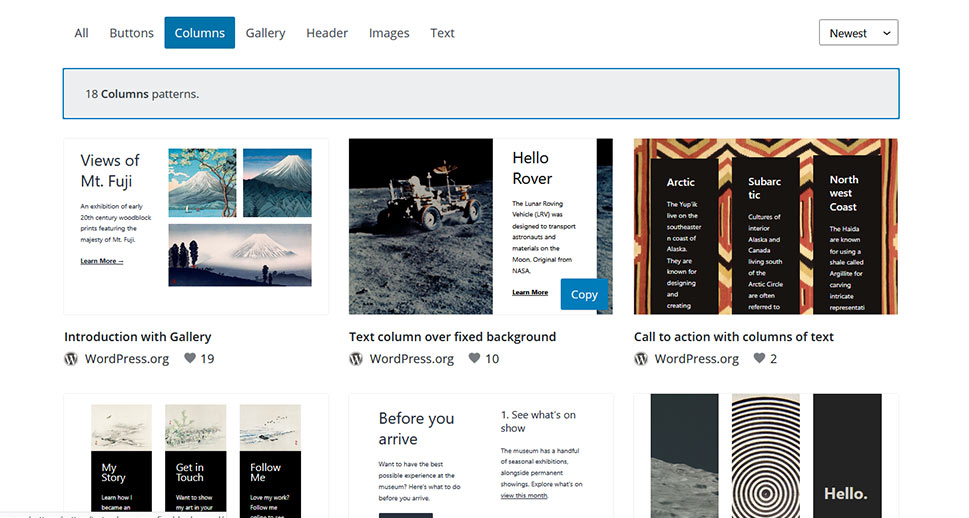Open the Images category filter
Viewport: 969px width, 518px height.
point(389,33)
